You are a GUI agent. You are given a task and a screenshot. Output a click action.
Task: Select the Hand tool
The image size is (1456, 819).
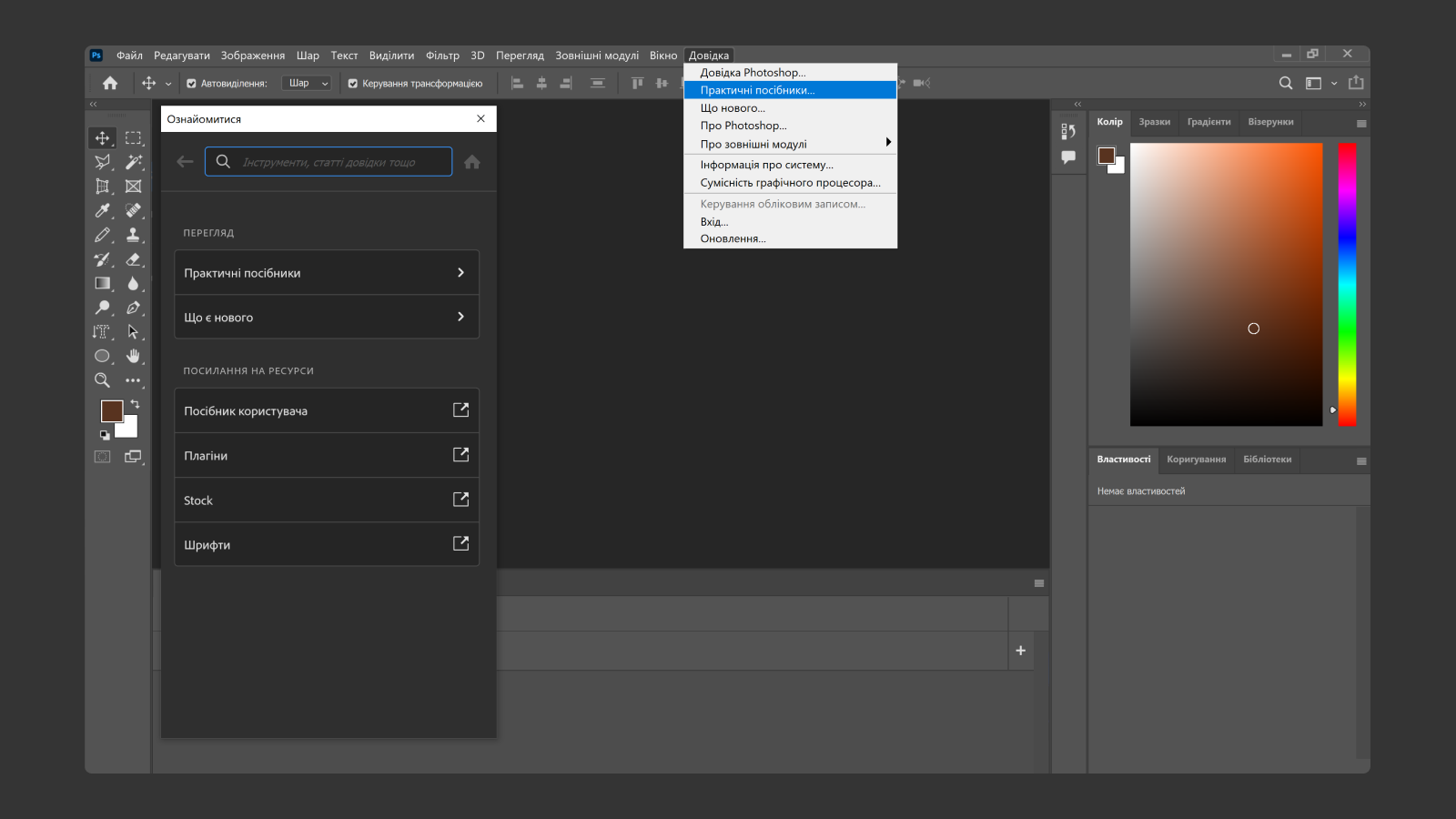(x=134, y=356)
